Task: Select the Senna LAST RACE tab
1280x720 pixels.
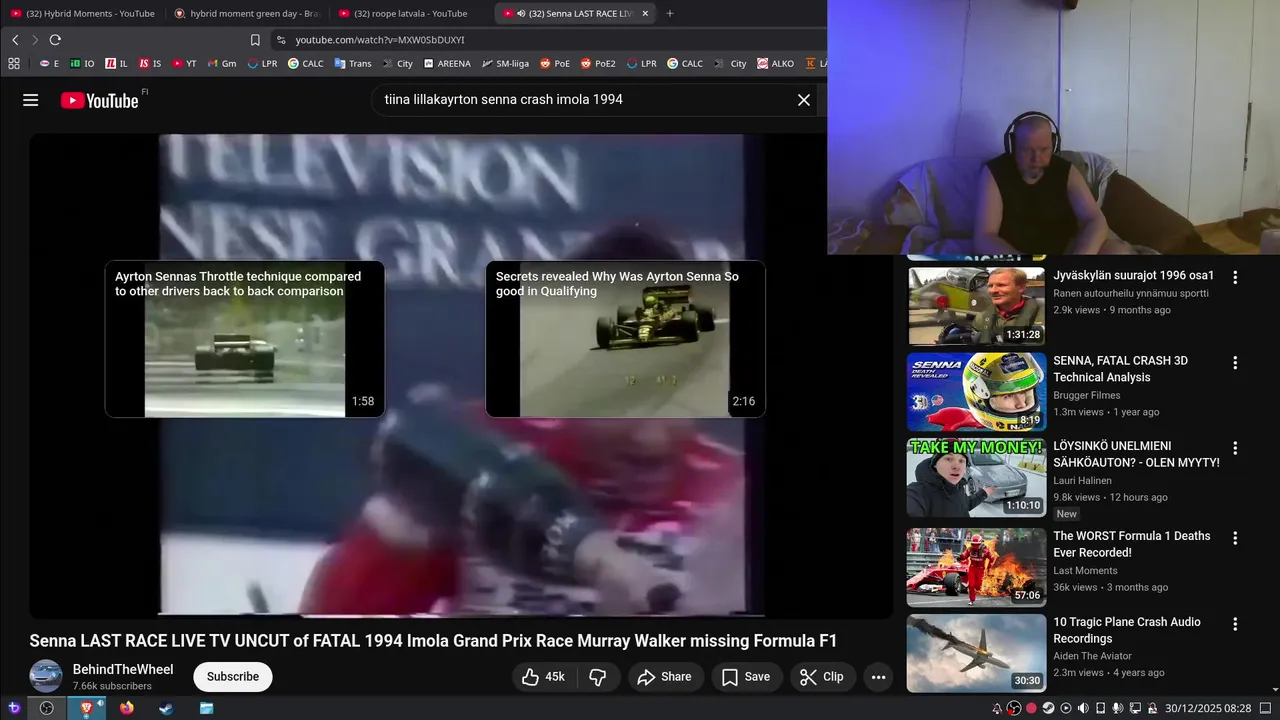Action: [580, 13]
